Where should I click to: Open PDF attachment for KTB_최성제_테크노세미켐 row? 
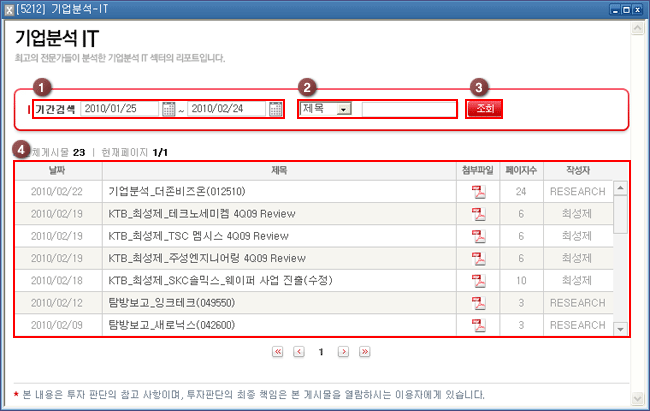pos(477,214)
